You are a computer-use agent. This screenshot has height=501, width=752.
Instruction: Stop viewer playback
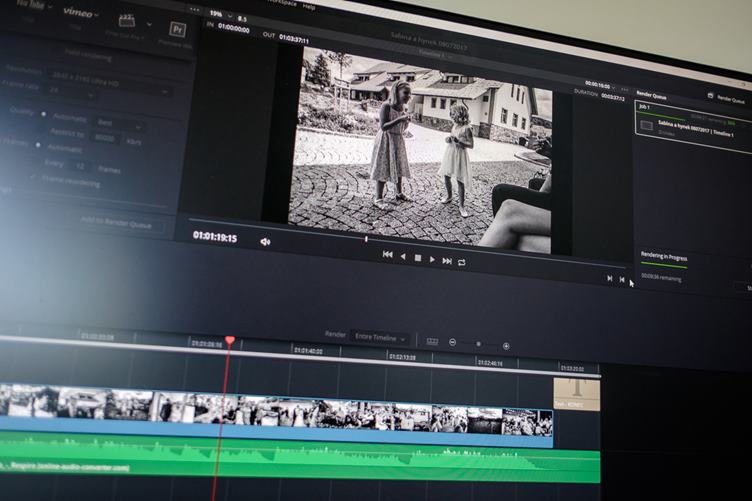418,258
